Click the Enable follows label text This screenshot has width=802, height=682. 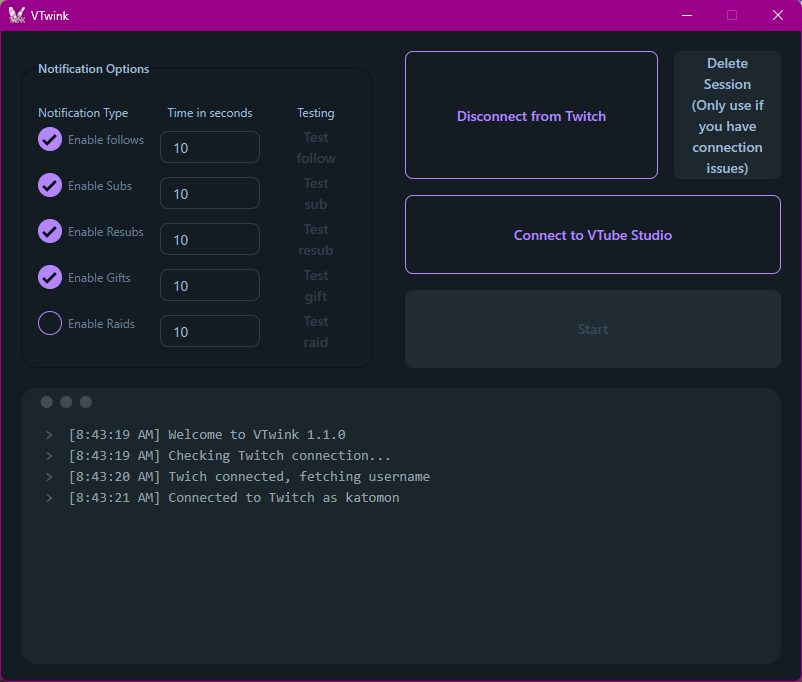[x=106, y=140]
